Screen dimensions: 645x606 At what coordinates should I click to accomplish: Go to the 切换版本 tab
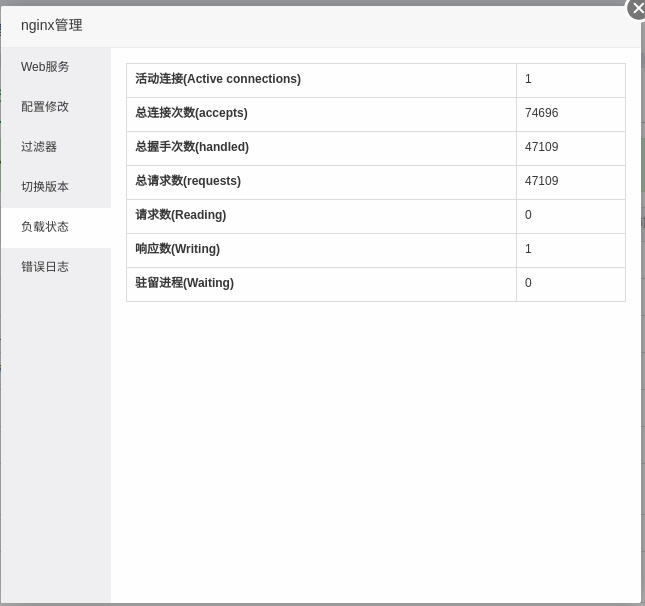tap(56, 187)
